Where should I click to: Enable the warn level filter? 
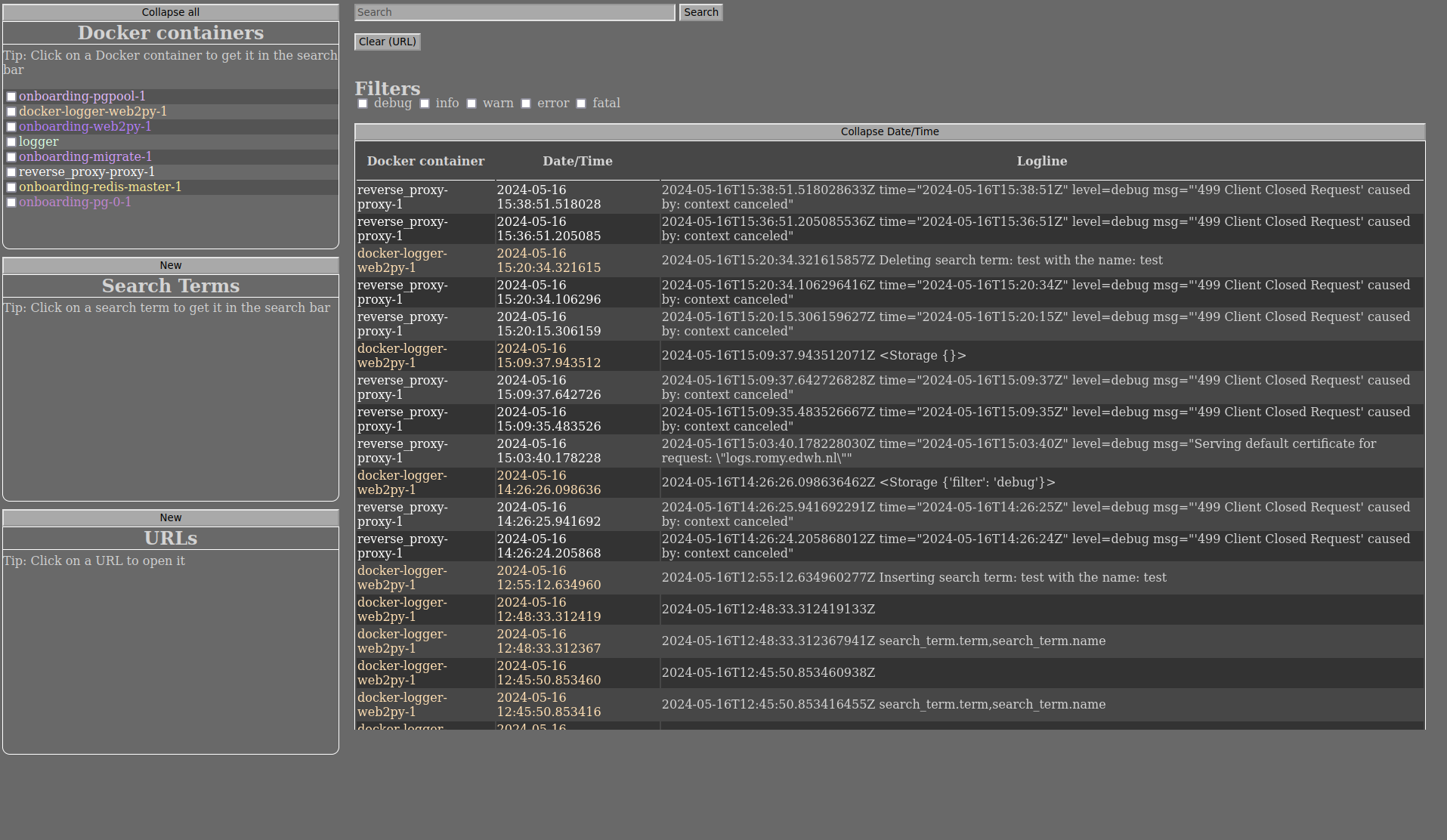472,103
